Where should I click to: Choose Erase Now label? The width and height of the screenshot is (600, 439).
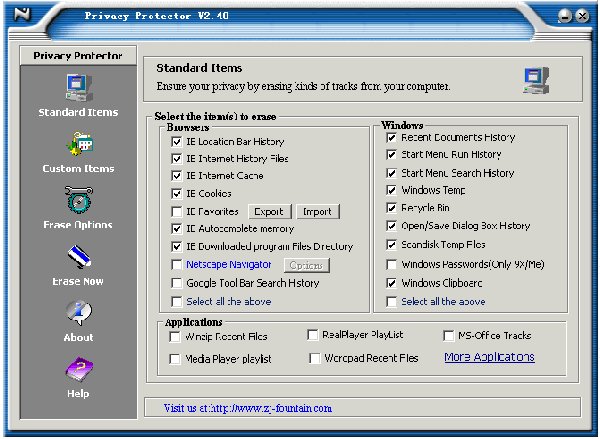(x=78, y=281)
